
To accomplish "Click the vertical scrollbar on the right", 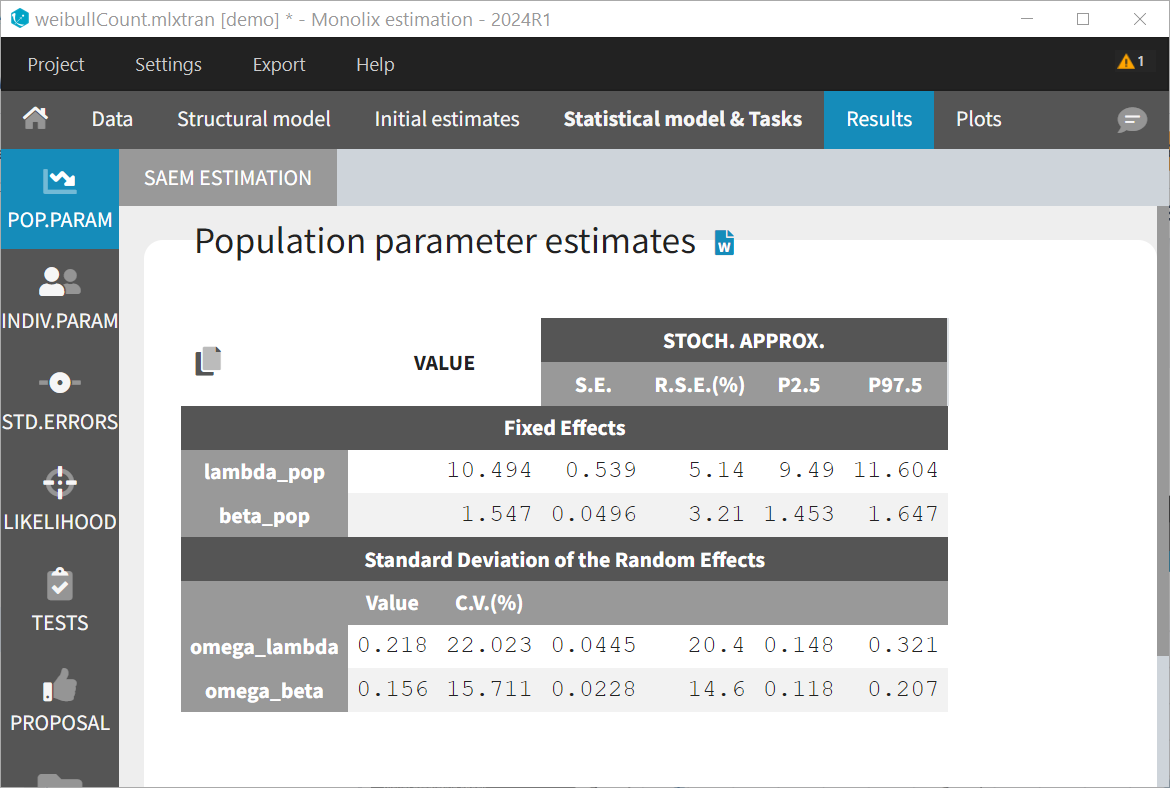I will (x=1162, y=430).
